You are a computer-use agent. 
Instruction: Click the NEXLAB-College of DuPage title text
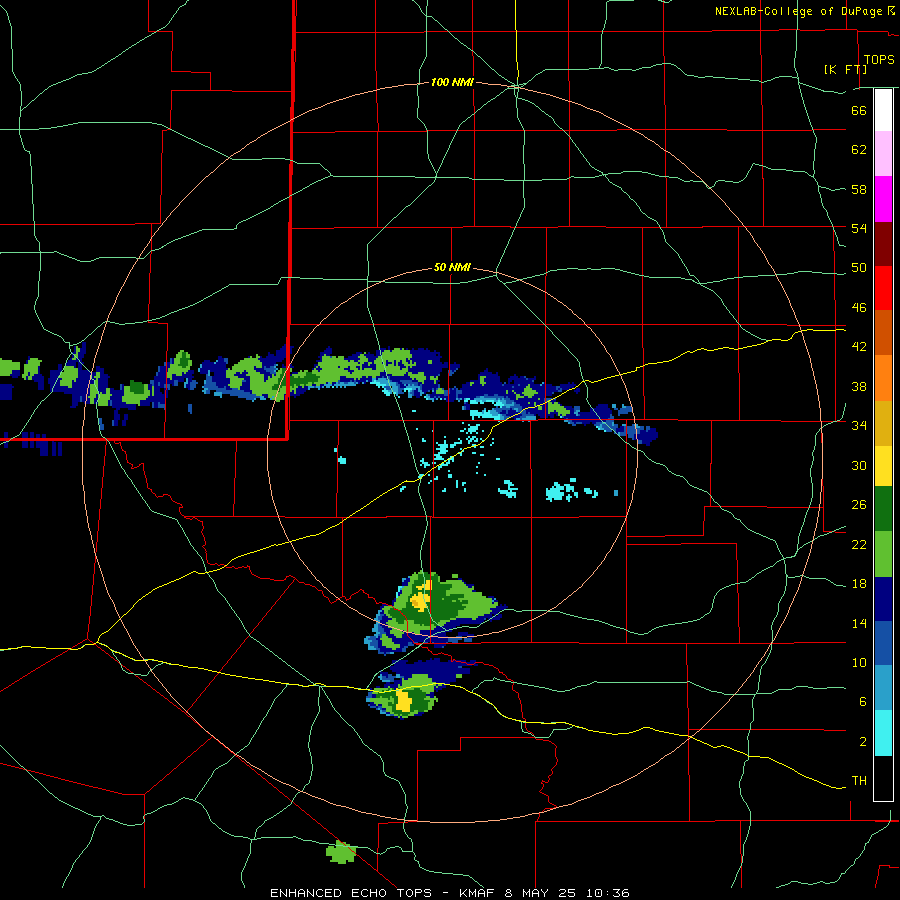coord(799,11)
